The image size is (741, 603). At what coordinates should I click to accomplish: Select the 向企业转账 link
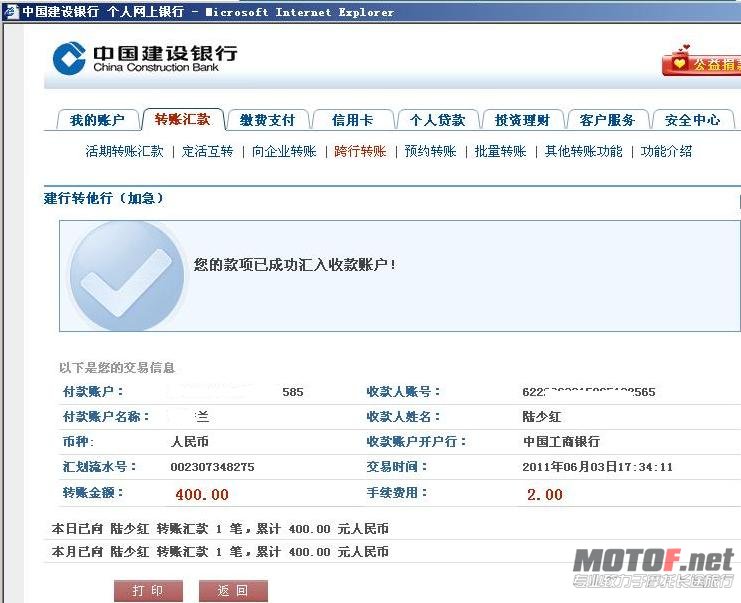click(284, 151)
